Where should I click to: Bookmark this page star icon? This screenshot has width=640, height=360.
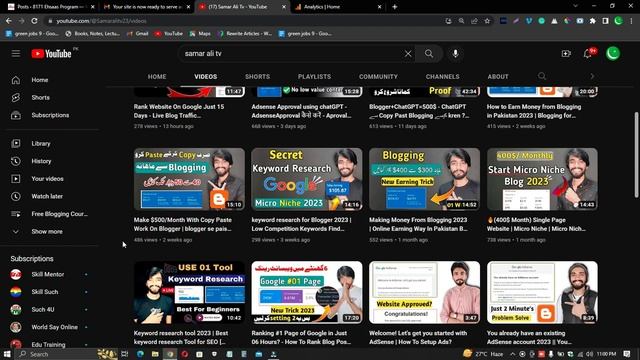click(487, 21)
